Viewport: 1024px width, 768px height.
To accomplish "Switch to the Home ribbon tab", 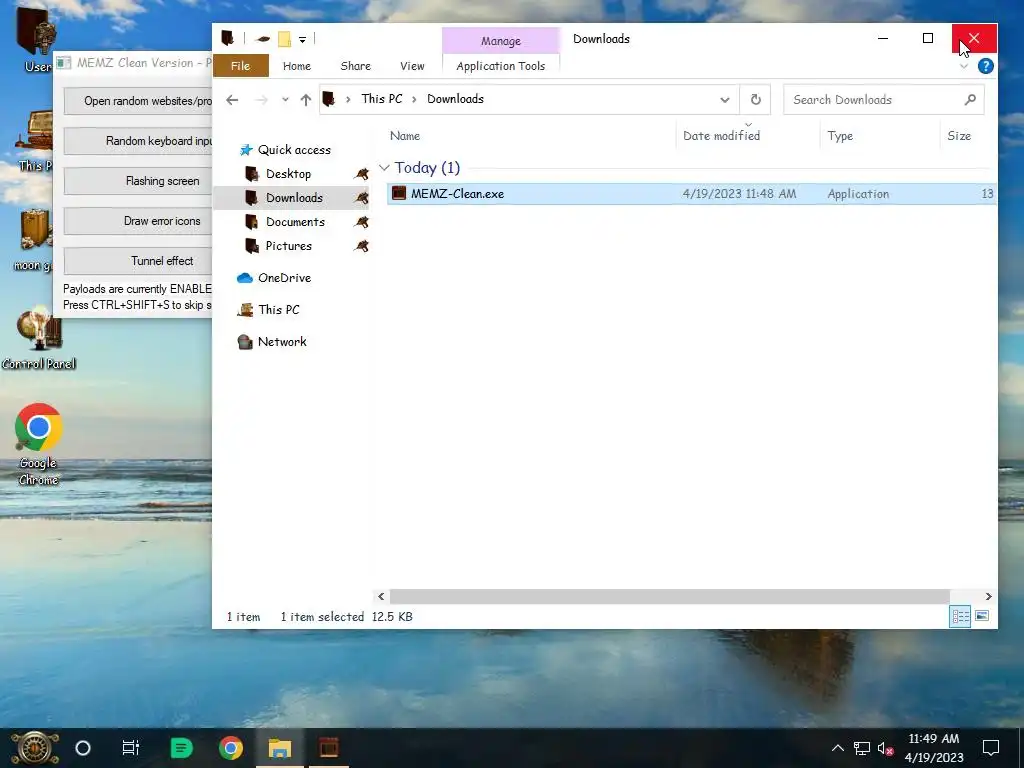I will pyautogui.click(x=296, y=66).
